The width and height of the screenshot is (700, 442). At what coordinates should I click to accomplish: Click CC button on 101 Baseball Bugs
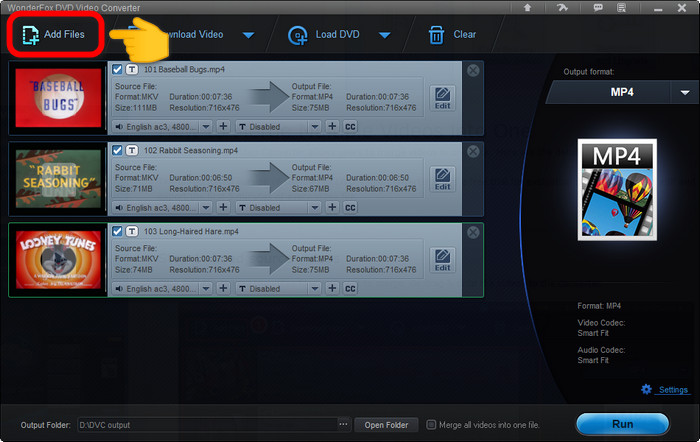[350, 127]
